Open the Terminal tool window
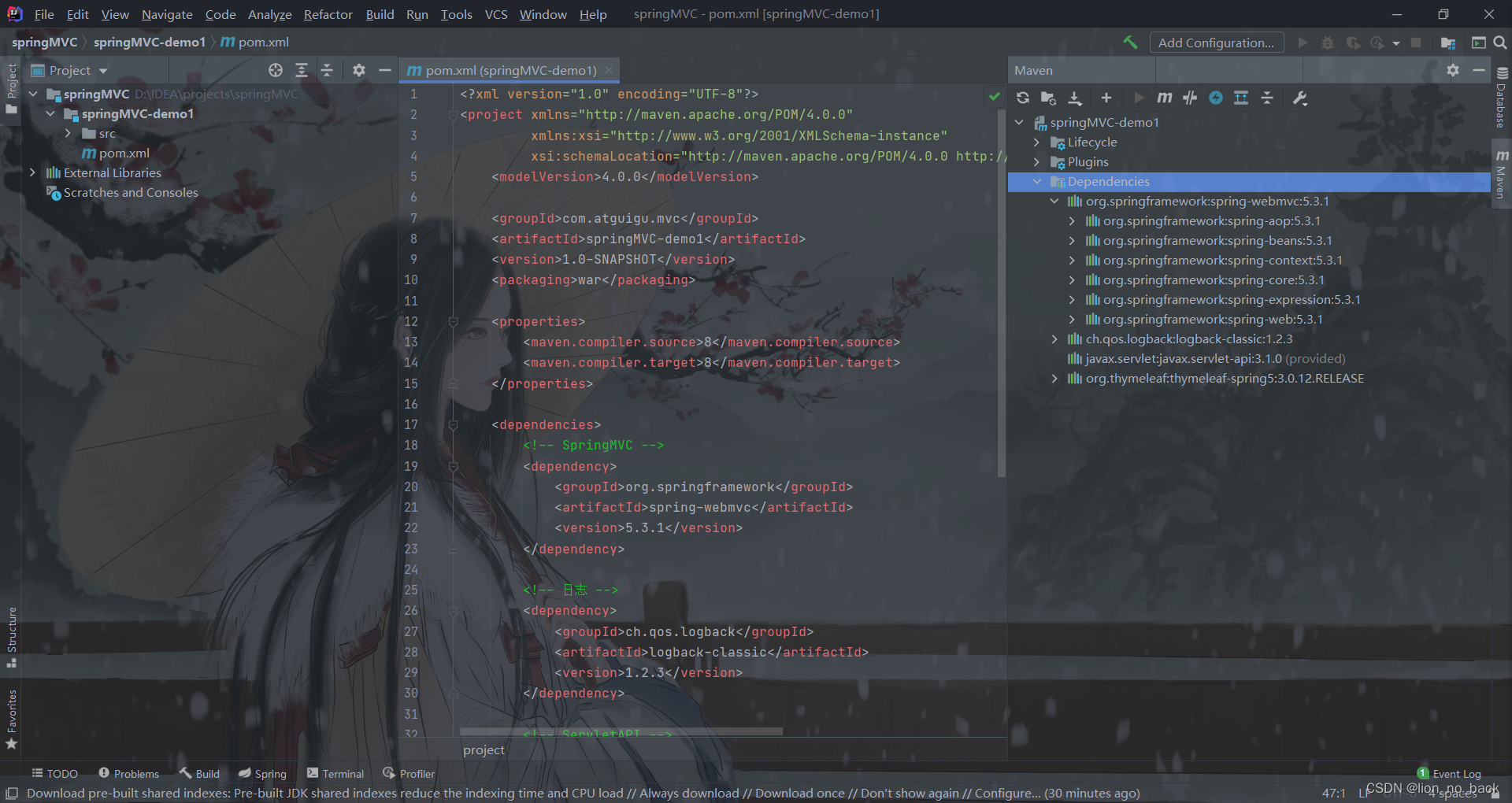Image resolution: width=1512 pixels, height=803 pixels. click(335, 774)
